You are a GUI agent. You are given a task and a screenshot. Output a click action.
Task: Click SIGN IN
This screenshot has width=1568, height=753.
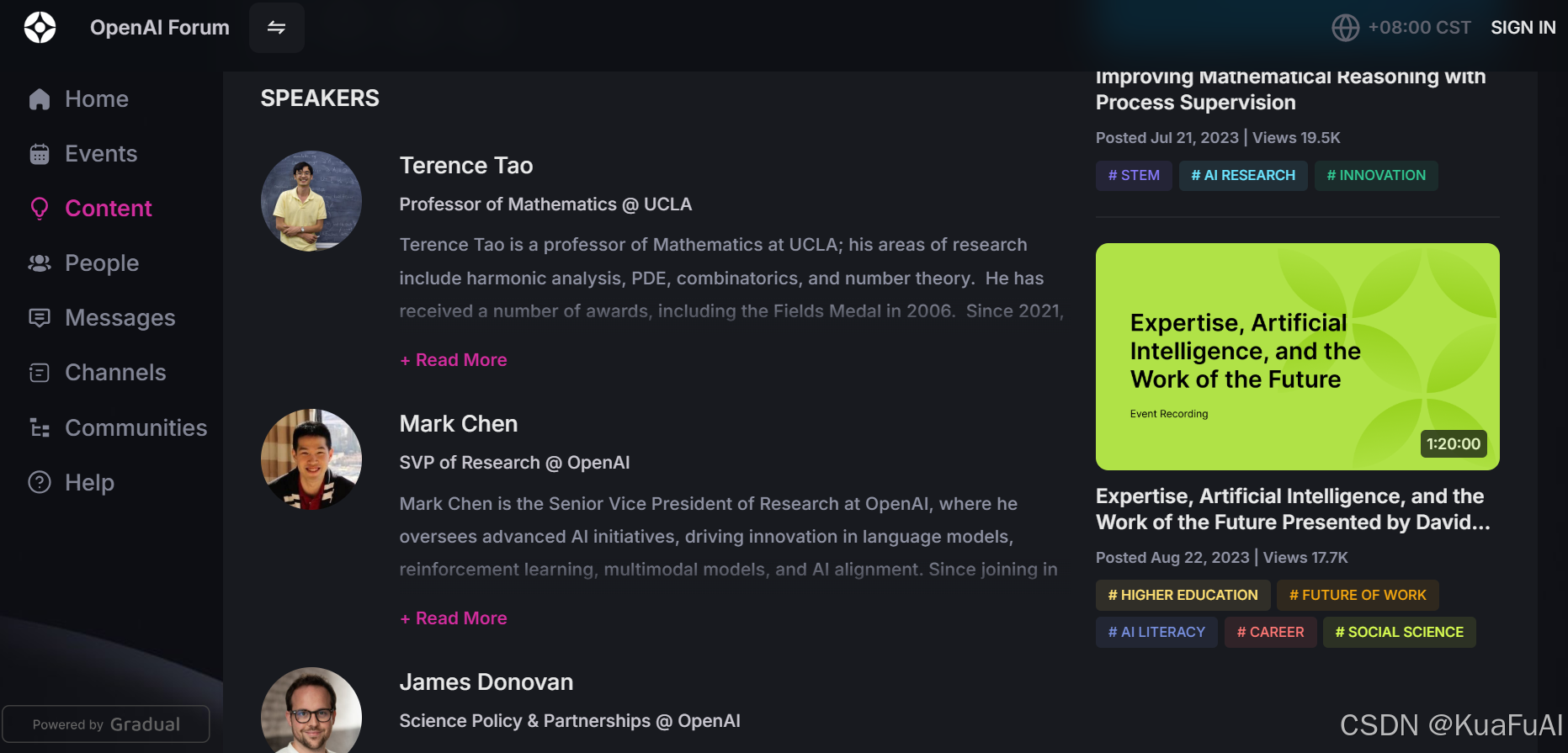(1523, 28)
